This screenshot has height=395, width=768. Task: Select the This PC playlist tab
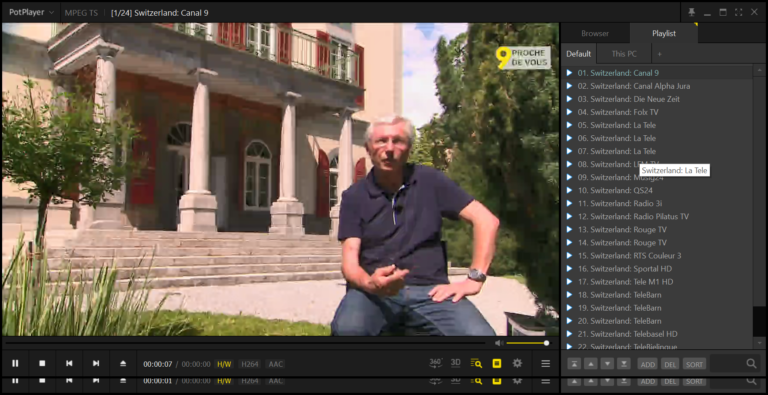[624, 54]
